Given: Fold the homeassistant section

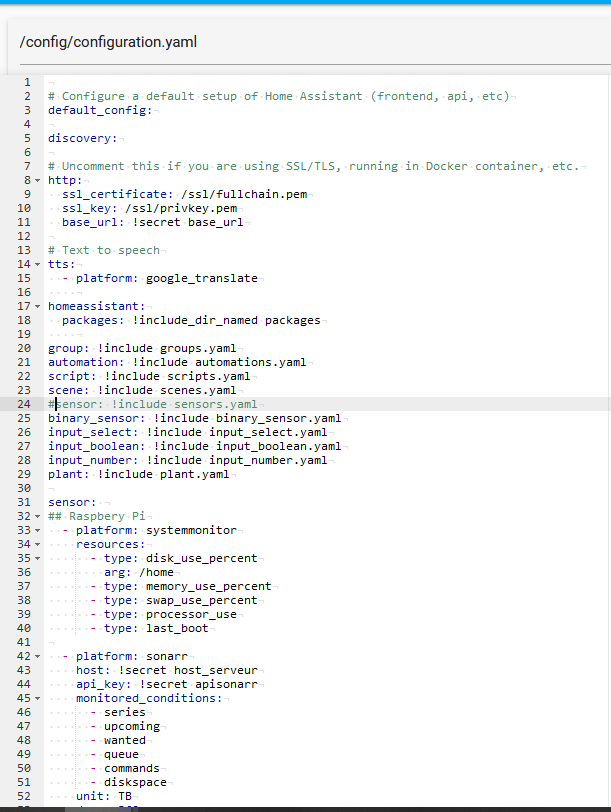Looking at the screenshot, I should 38,306.
